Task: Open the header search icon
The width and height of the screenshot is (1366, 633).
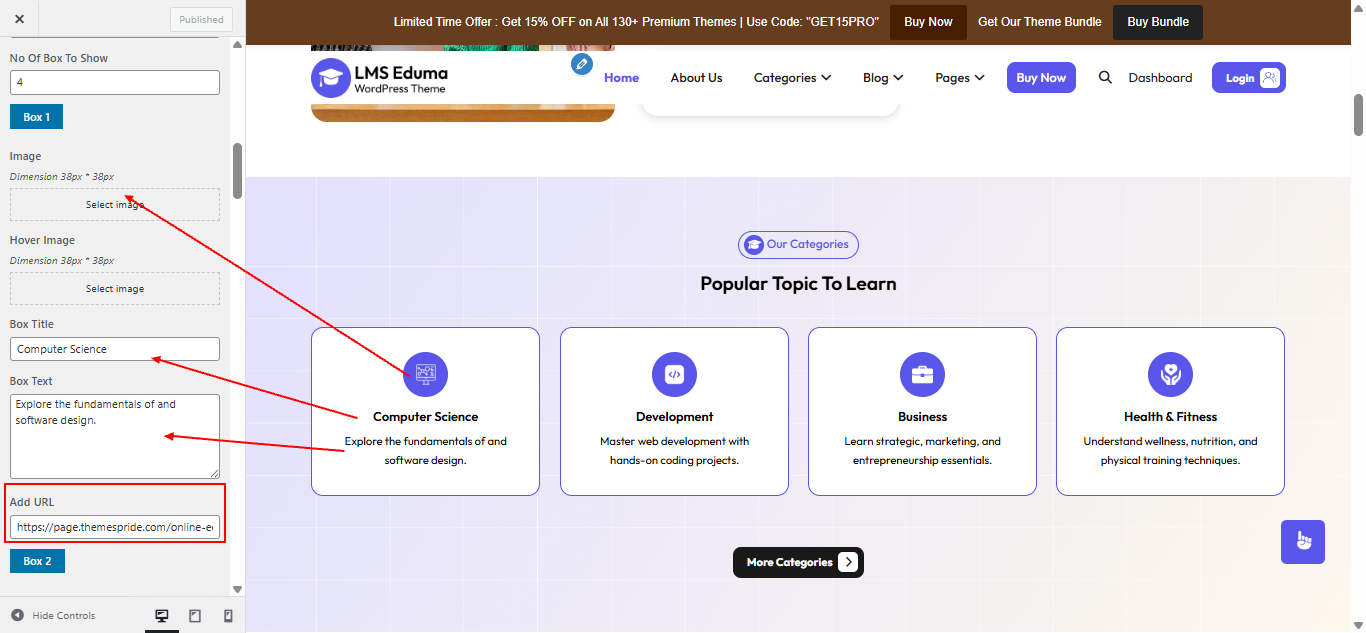Action: (1104, 77)
